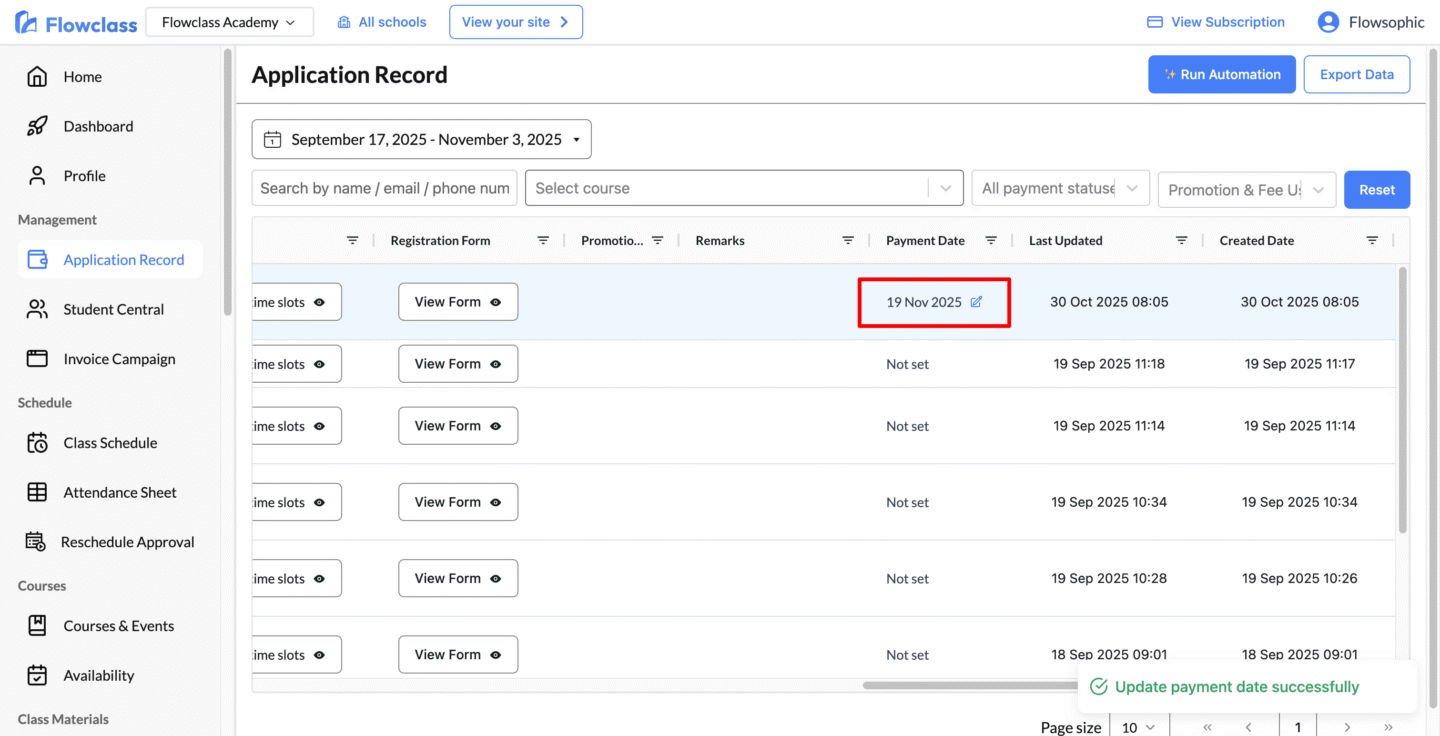Open the Remarks column menu icon
This screenshot has width=1440, height=736.
coord(847,241)
